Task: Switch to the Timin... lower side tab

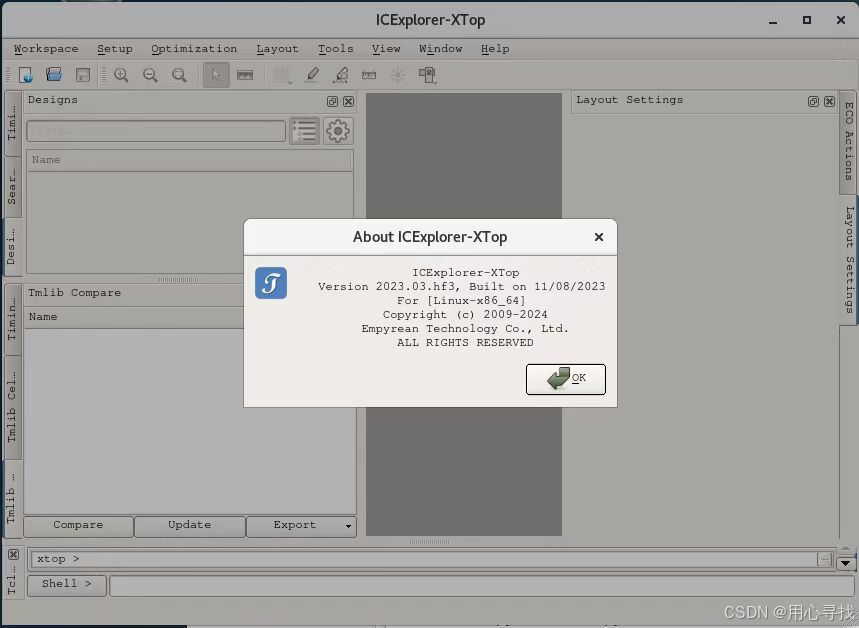Action: 12,319
